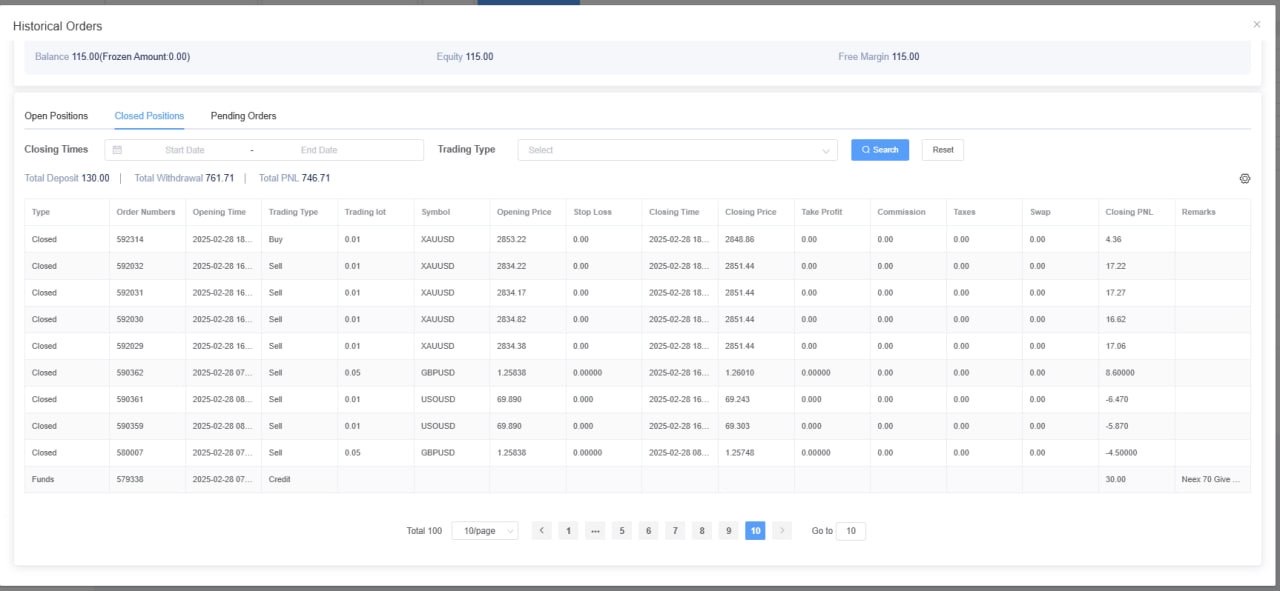Click the Credit trading type cell

pyautogui.click(x=280, y=479)
